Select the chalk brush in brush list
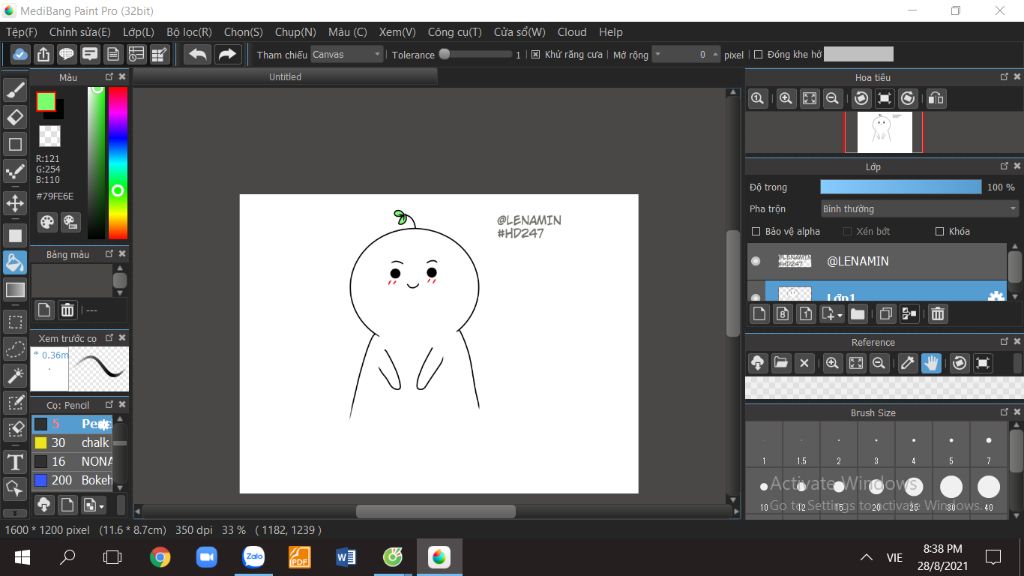The height and width of the screenshot is (576, 1024). (72, 443)
